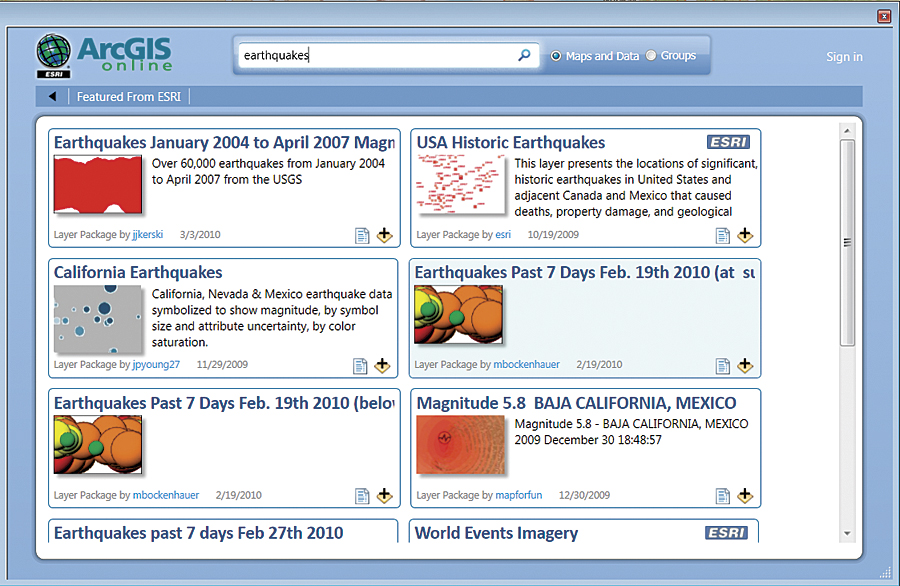
Task: Open details for California Earthquakes
Action: [x=360, y=366]
